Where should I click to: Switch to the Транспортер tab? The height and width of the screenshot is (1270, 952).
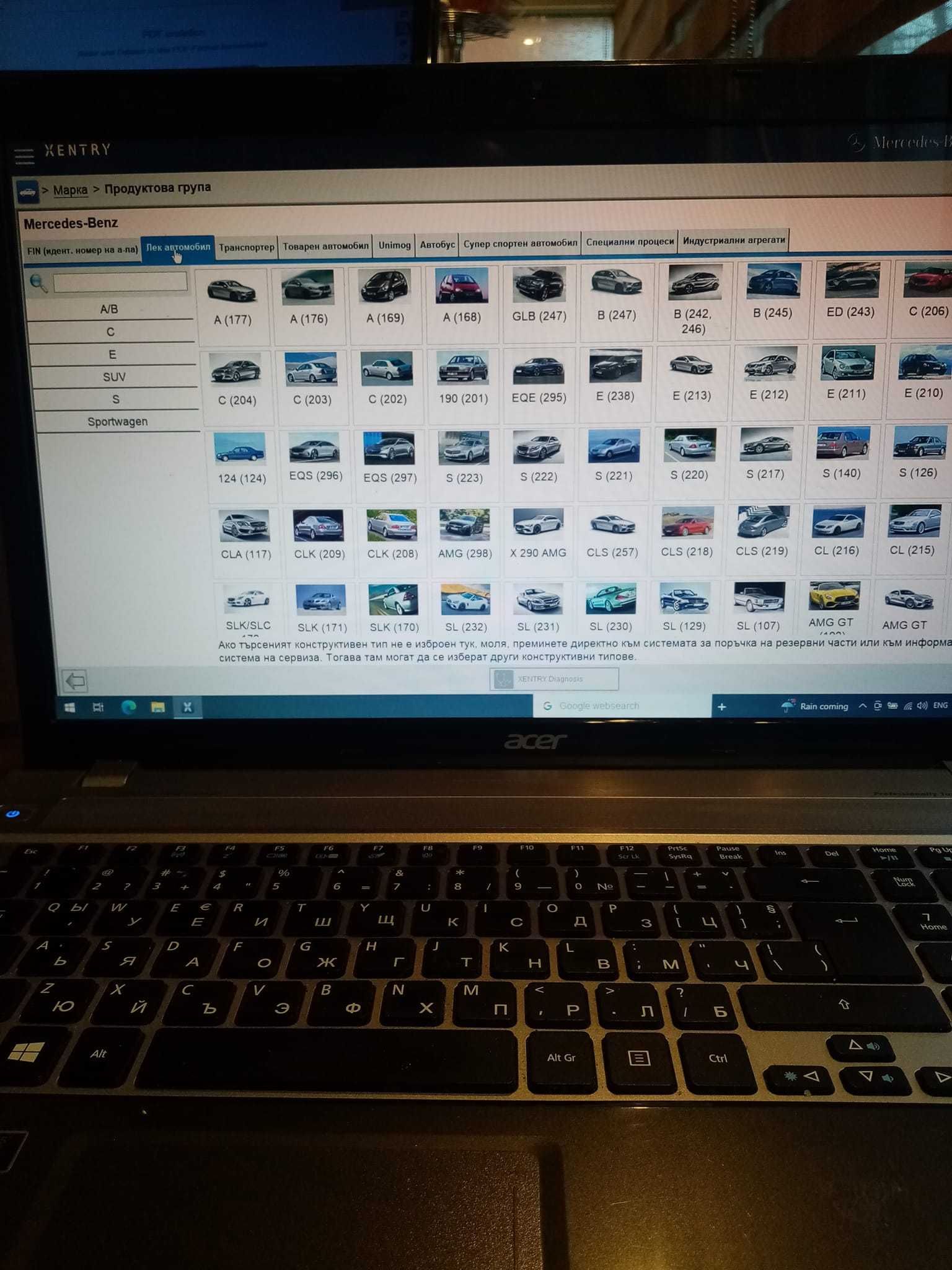pyautogui.click(x=246, y=247)
